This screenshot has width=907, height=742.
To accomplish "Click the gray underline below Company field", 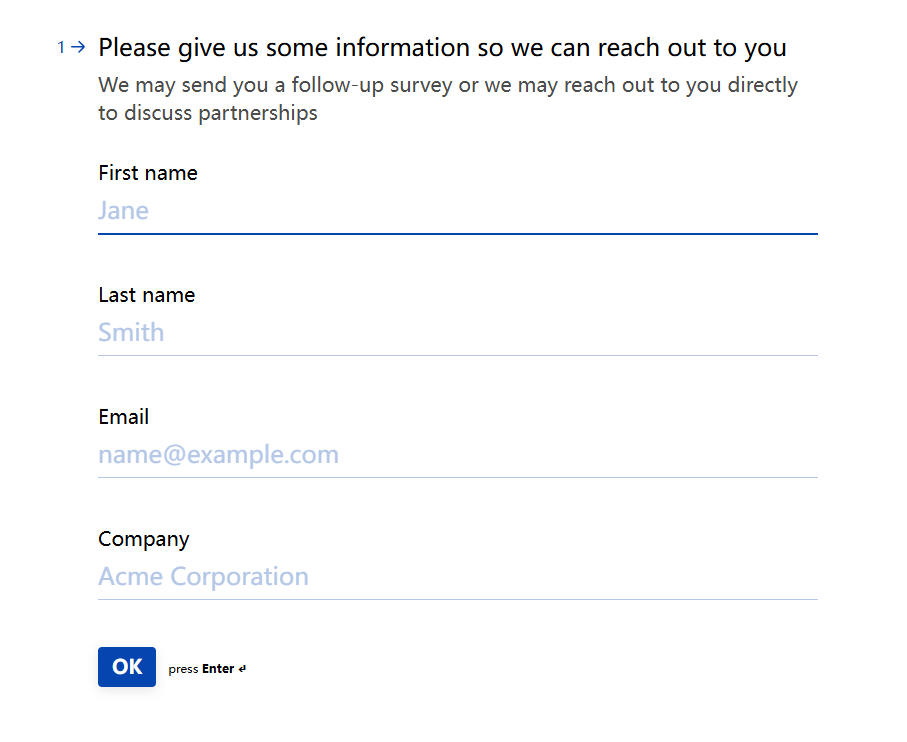I will [457, 599].
